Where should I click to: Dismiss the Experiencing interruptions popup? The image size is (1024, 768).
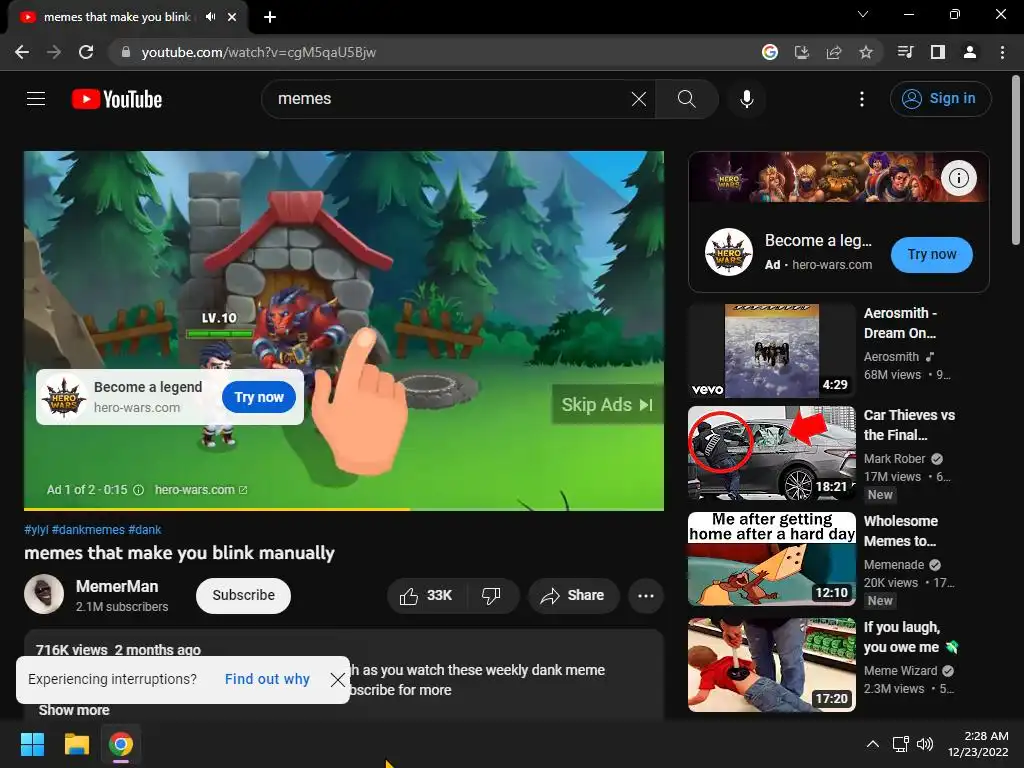[338, 680]
